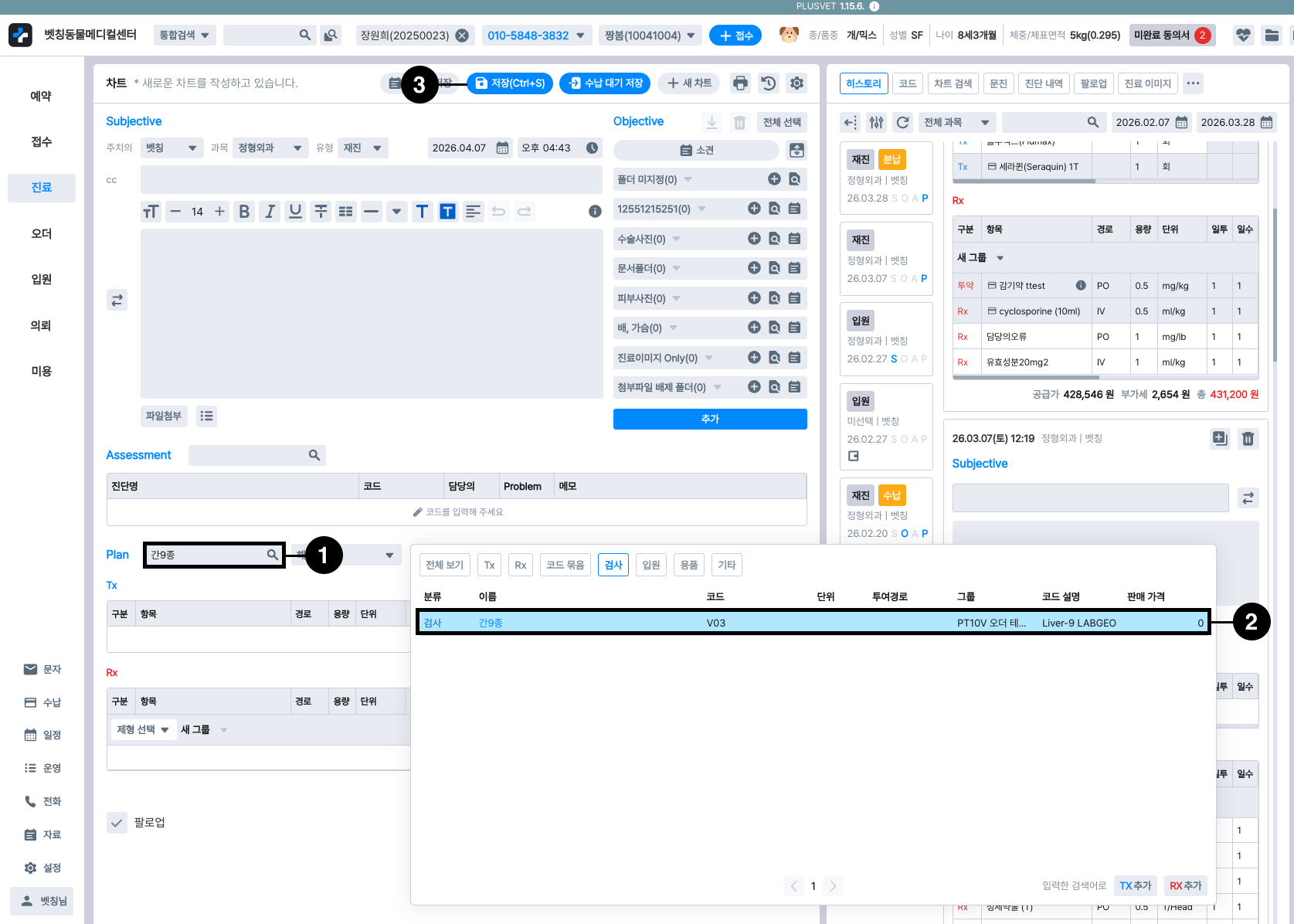Click the Assessment search field
Image resolution: width=1294 pixels, height=924 pixels.
click(x=257, y=455)
